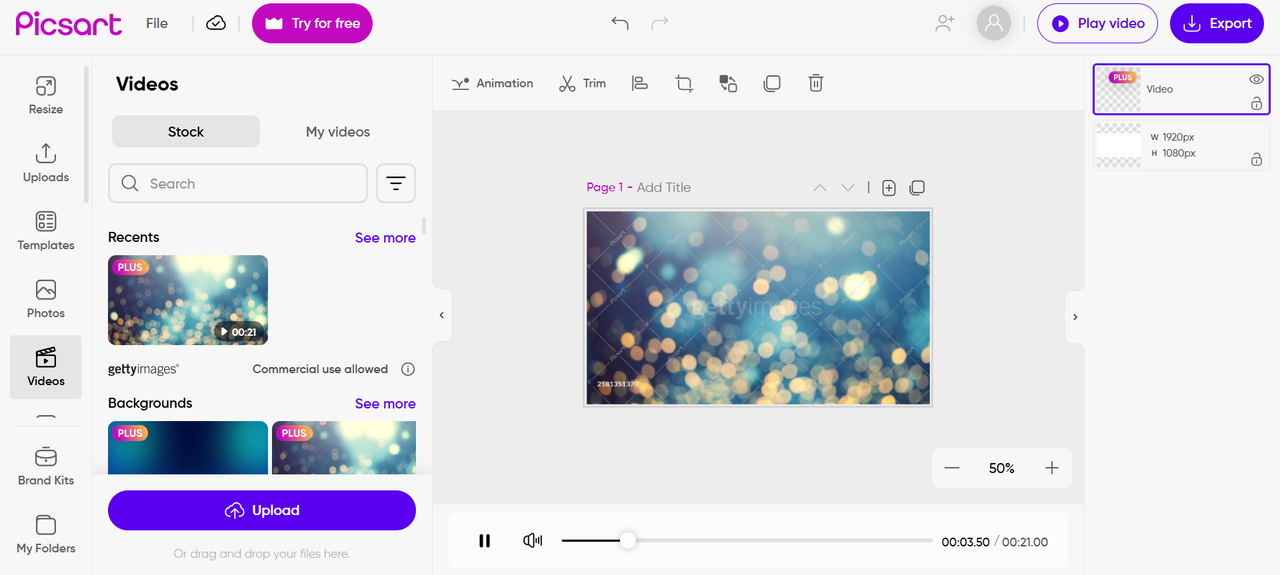This screenshot has width=1280, height=575.
Task: Select the Videos sidebar item
Action: pos(45,367)
